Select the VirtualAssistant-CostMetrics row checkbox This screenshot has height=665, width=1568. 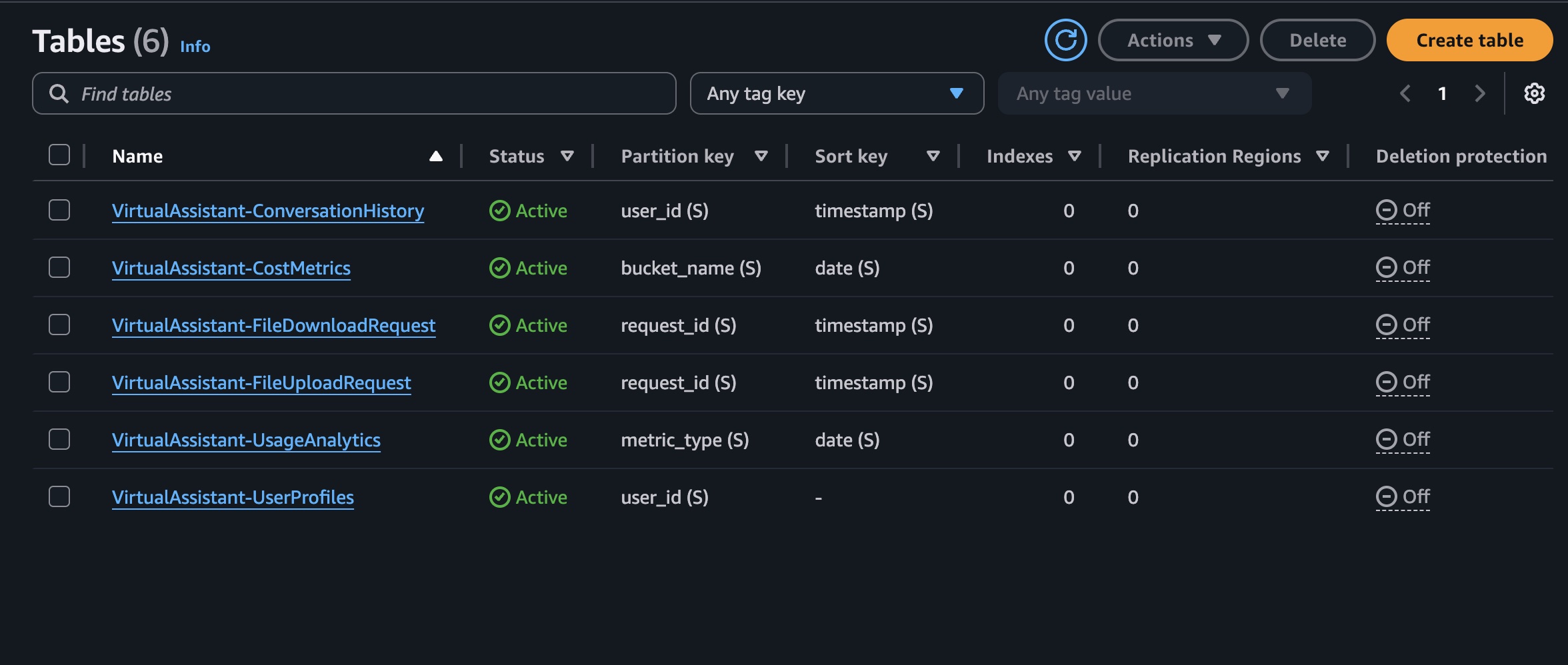pyautogui.click(x=59, y=267)
